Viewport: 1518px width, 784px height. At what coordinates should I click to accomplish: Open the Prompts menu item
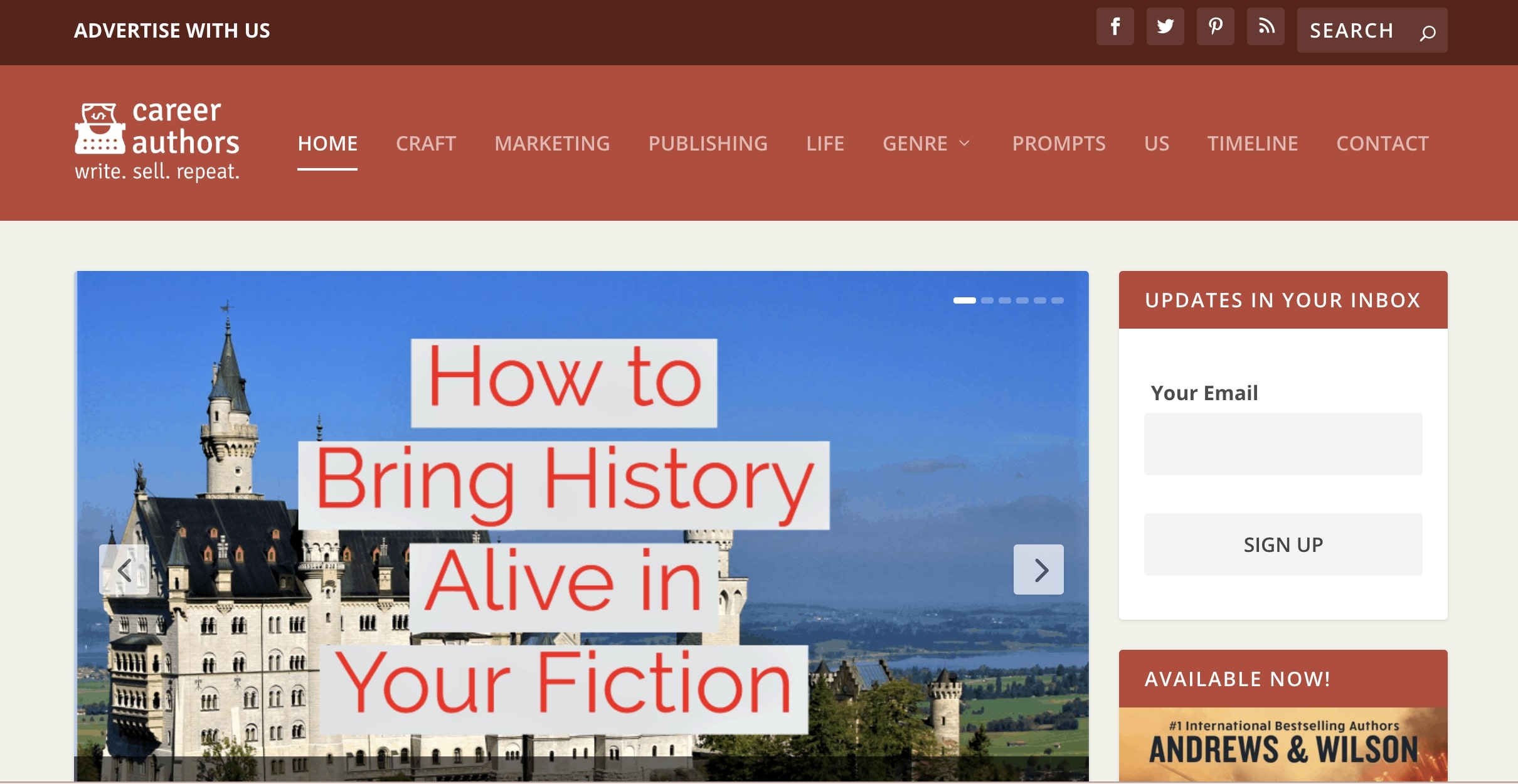1058,144
